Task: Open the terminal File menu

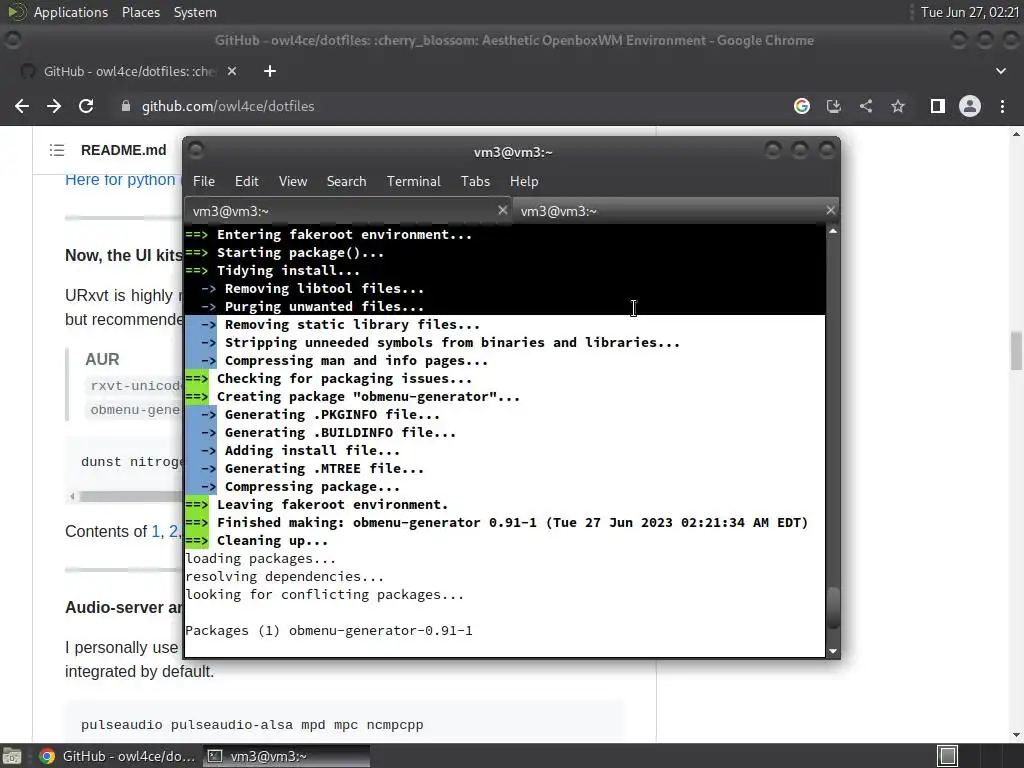Action: [204, 182]
